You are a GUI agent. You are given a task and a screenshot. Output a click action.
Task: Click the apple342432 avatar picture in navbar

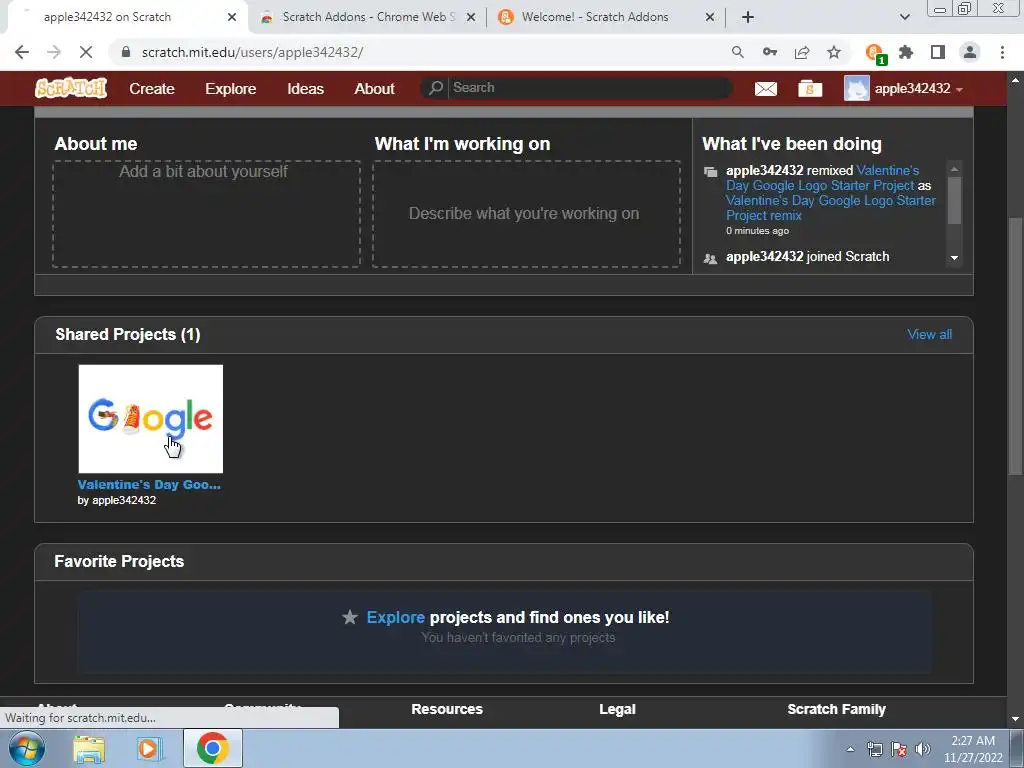point(856,88)
